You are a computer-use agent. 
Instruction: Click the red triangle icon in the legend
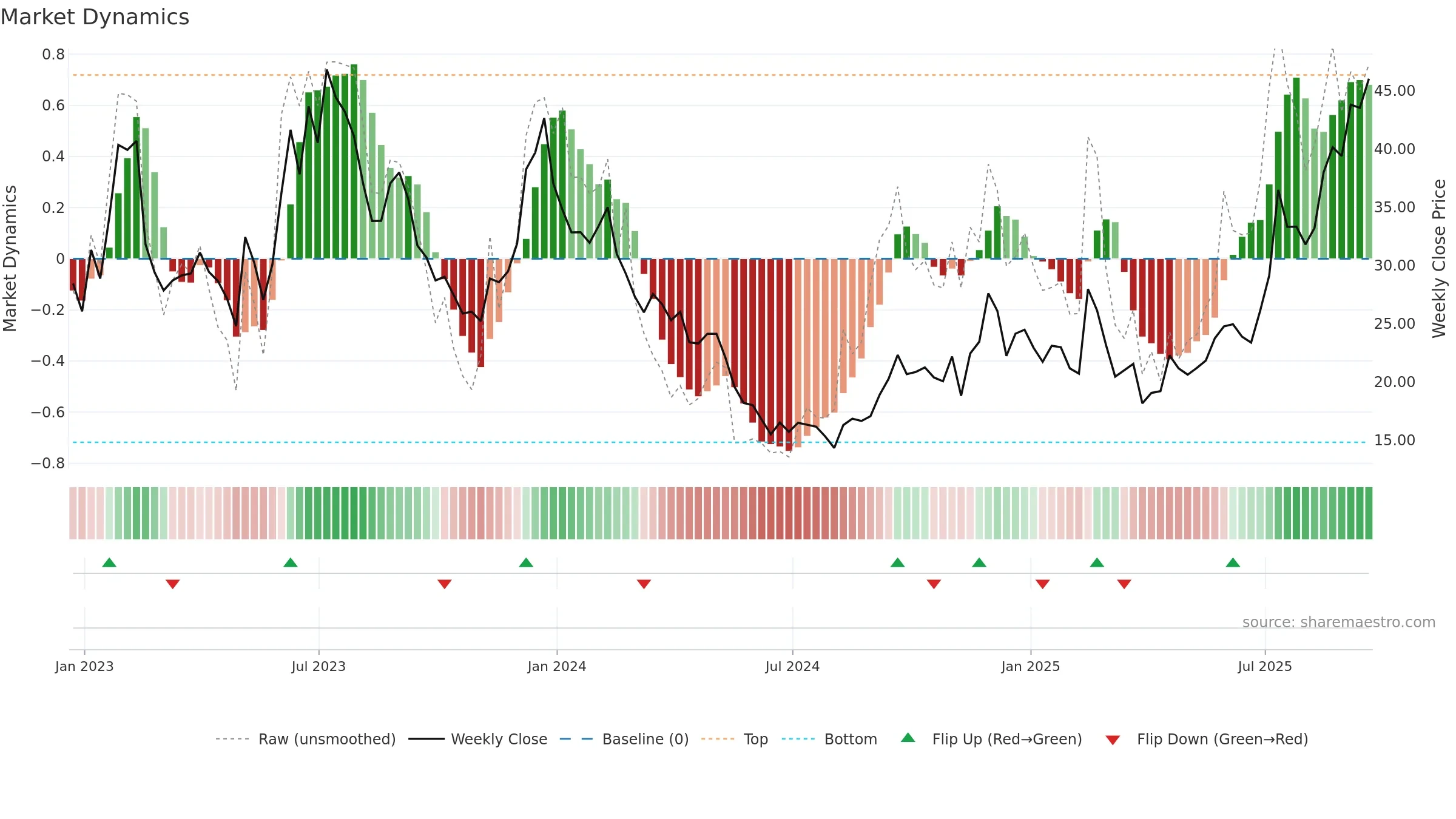1113,740
